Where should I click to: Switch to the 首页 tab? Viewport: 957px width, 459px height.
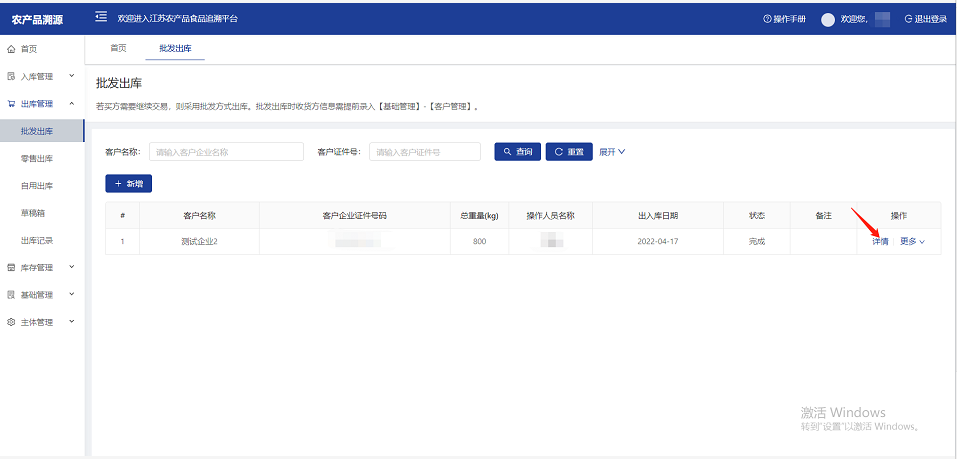tap(118, 48)
